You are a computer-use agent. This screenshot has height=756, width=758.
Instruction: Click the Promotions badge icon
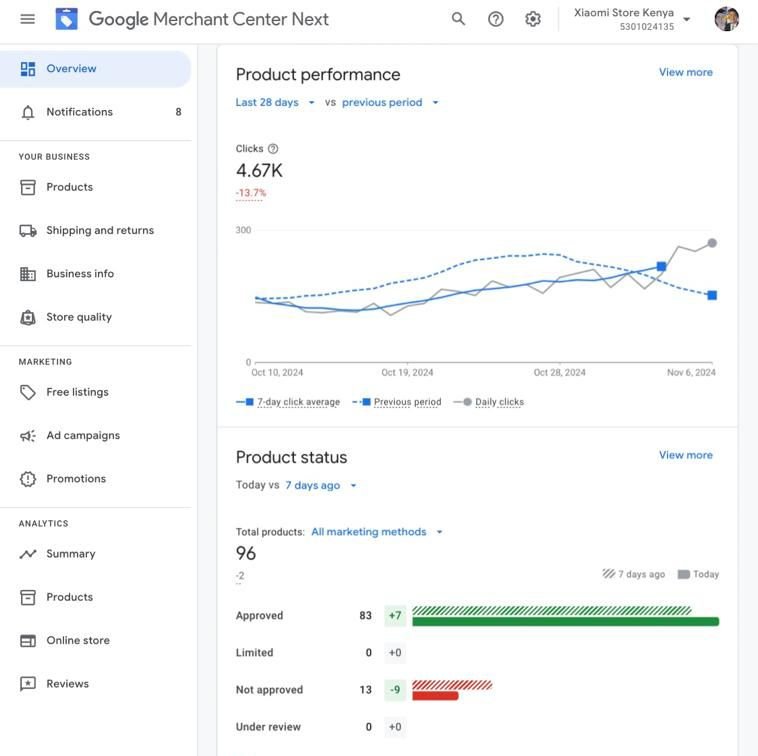(28, 479)
